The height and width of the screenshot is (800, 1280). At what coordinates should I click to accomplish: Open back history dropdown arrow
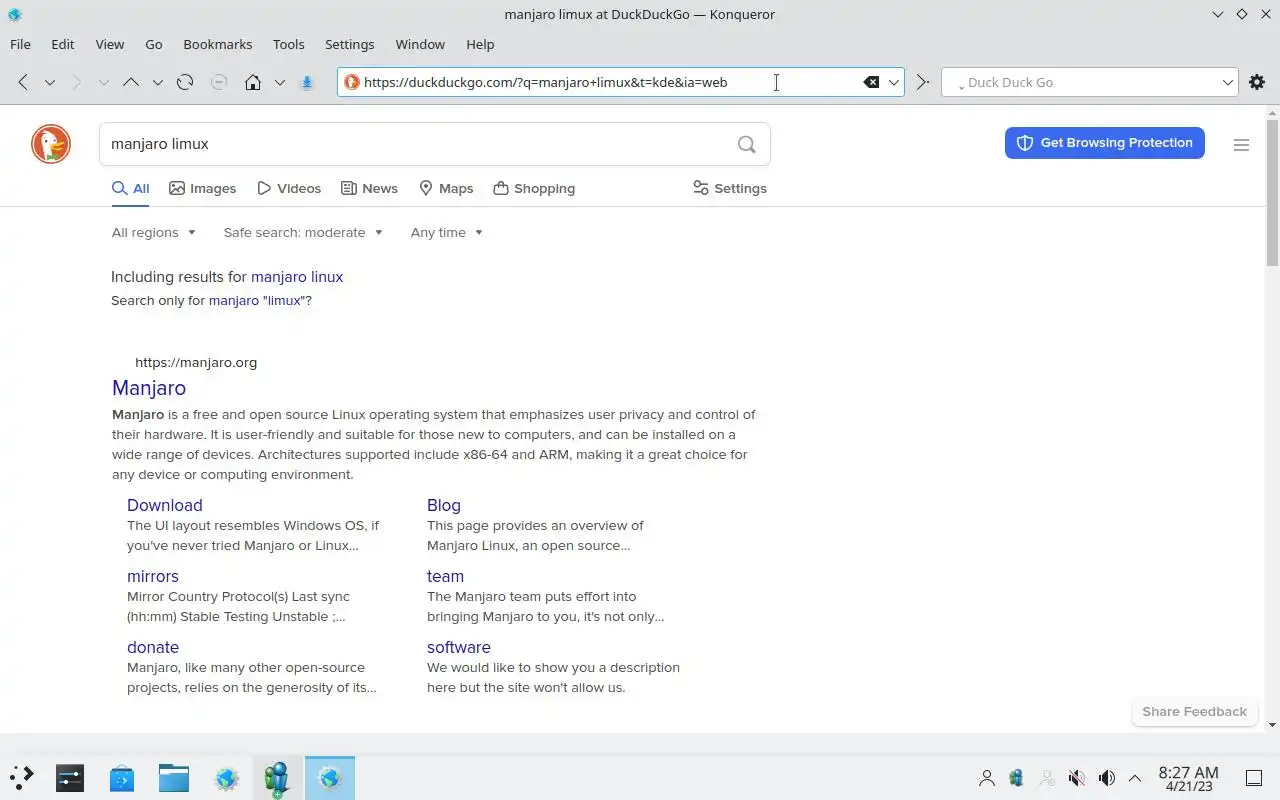pyautogui.click(x=49, y=82)
